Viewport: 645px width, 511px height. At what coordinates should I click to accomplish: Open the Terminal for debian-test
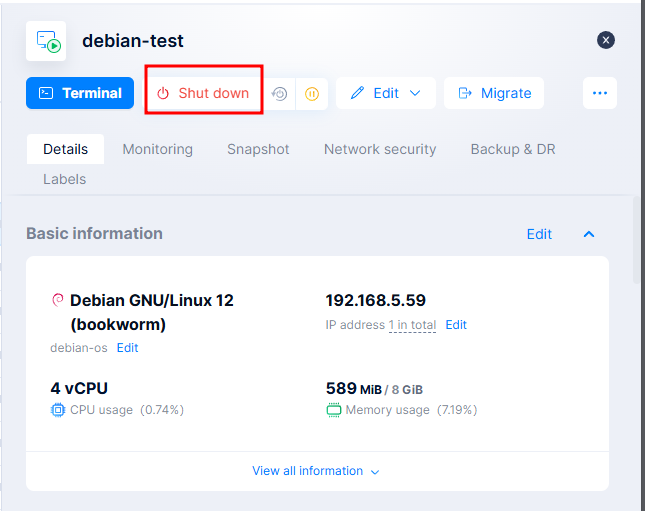pyautogui.click(x=80, y=93)
